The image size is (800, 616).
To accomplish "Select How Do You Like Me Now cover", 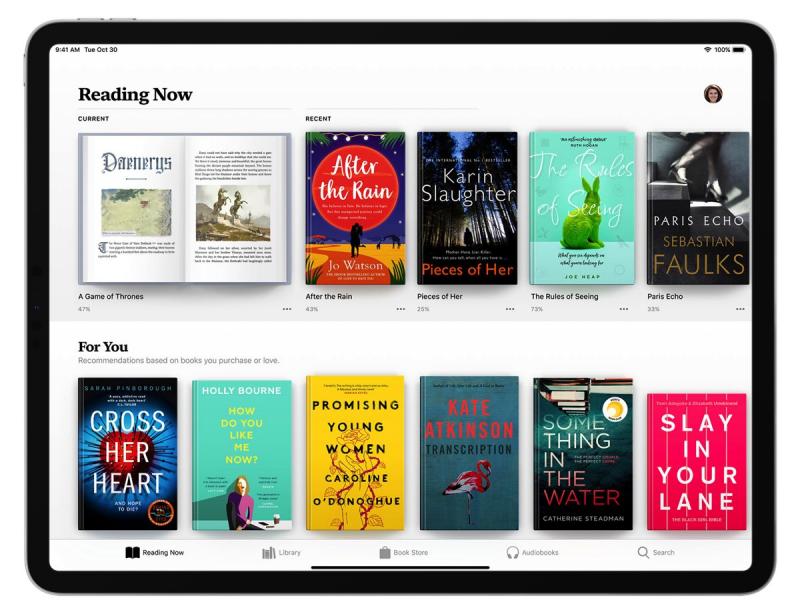I will click(242, 455).
